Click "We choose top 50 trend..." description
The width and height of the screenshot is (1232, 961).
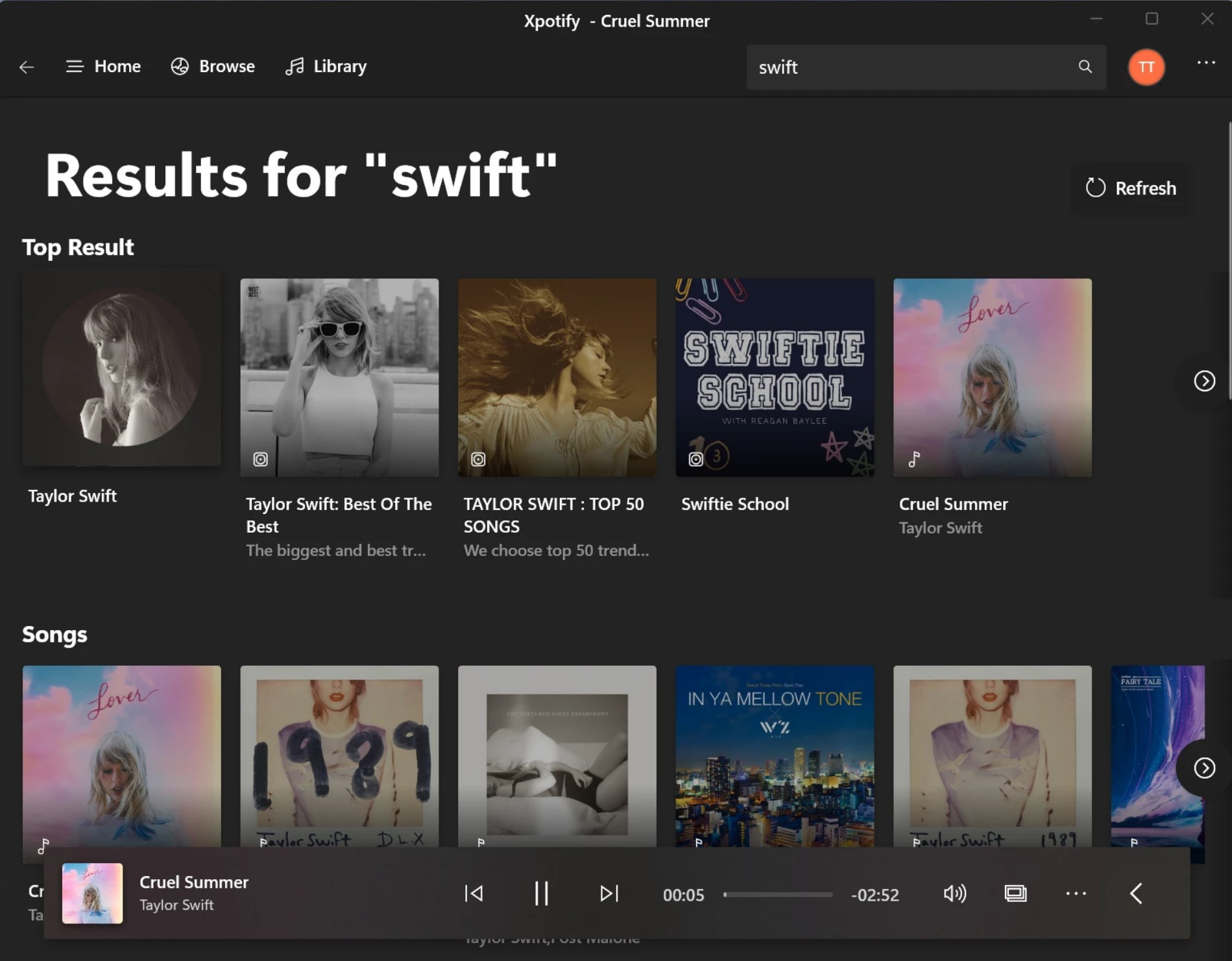(556, 550)
